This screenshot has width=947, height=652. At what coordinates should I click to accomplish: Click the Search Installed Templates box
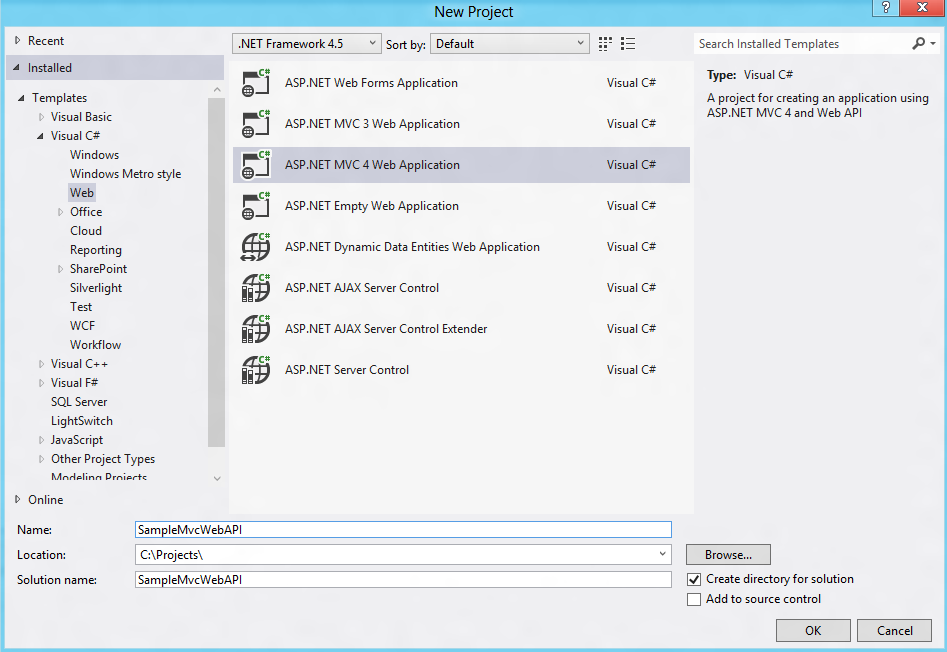(803, 43)
